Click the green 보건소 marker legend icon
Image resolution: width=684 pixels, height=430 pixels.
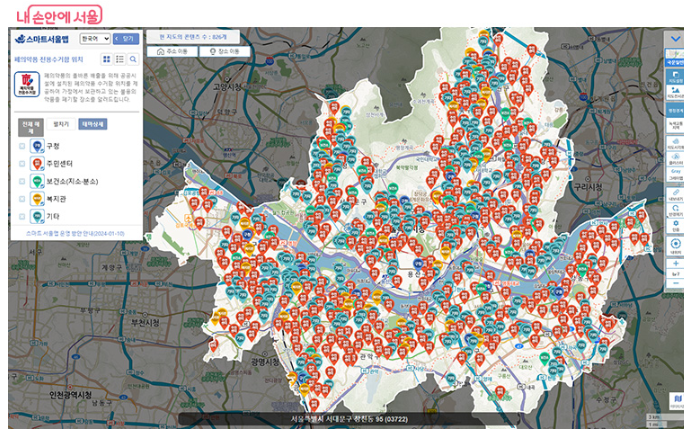[x=37, y=181]
